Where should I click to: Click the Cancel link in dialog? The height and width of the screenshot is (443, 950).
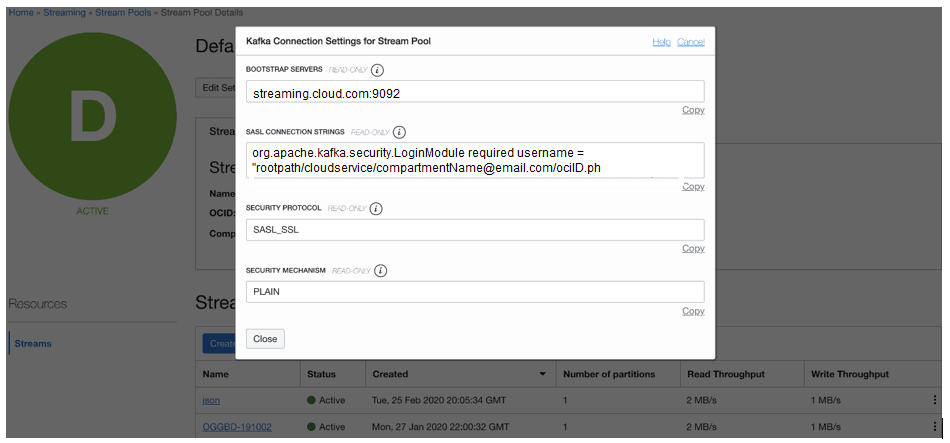691,42
